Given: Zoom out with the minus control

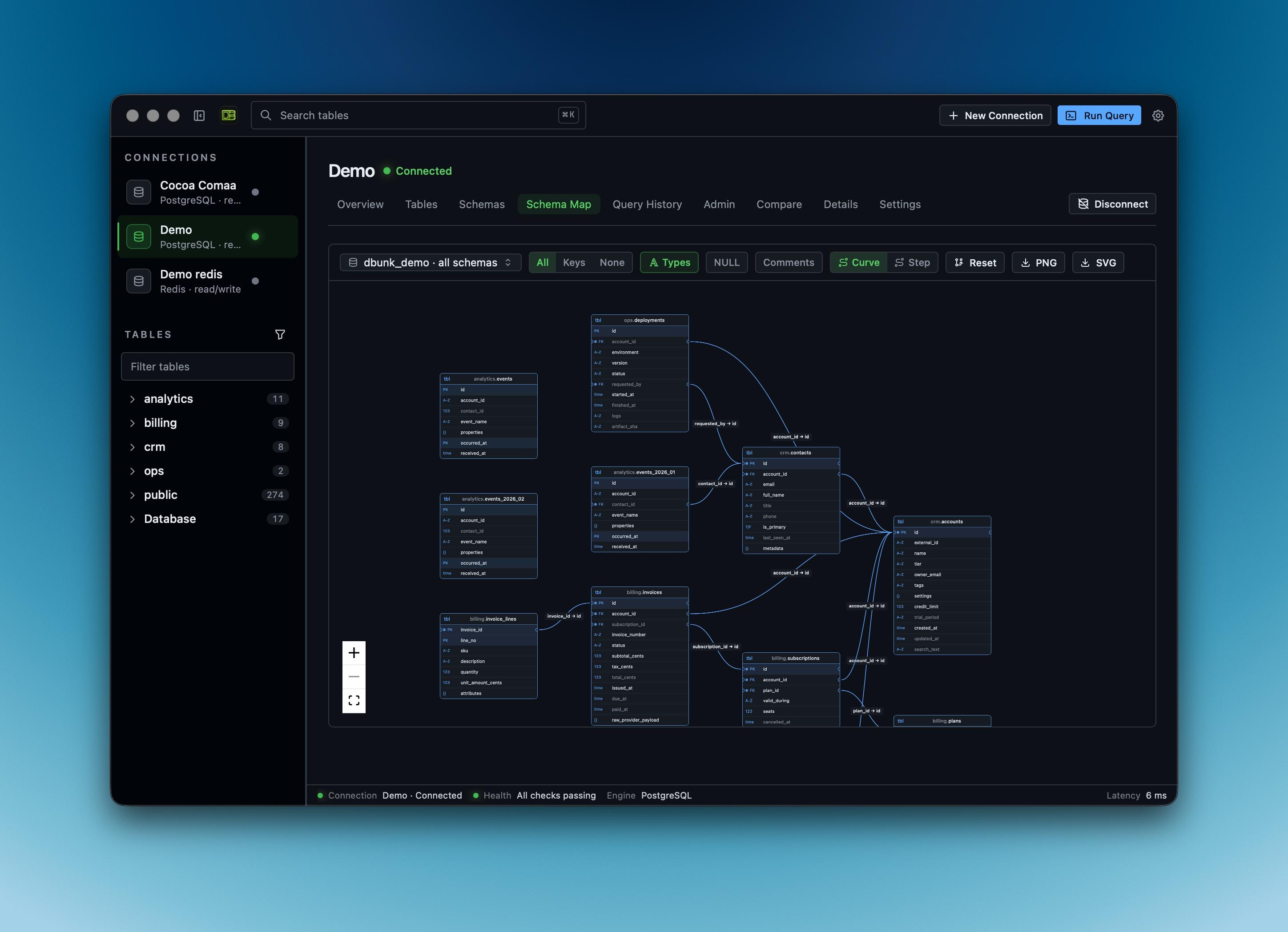Looking at the screenshot, I should (354, 676).
